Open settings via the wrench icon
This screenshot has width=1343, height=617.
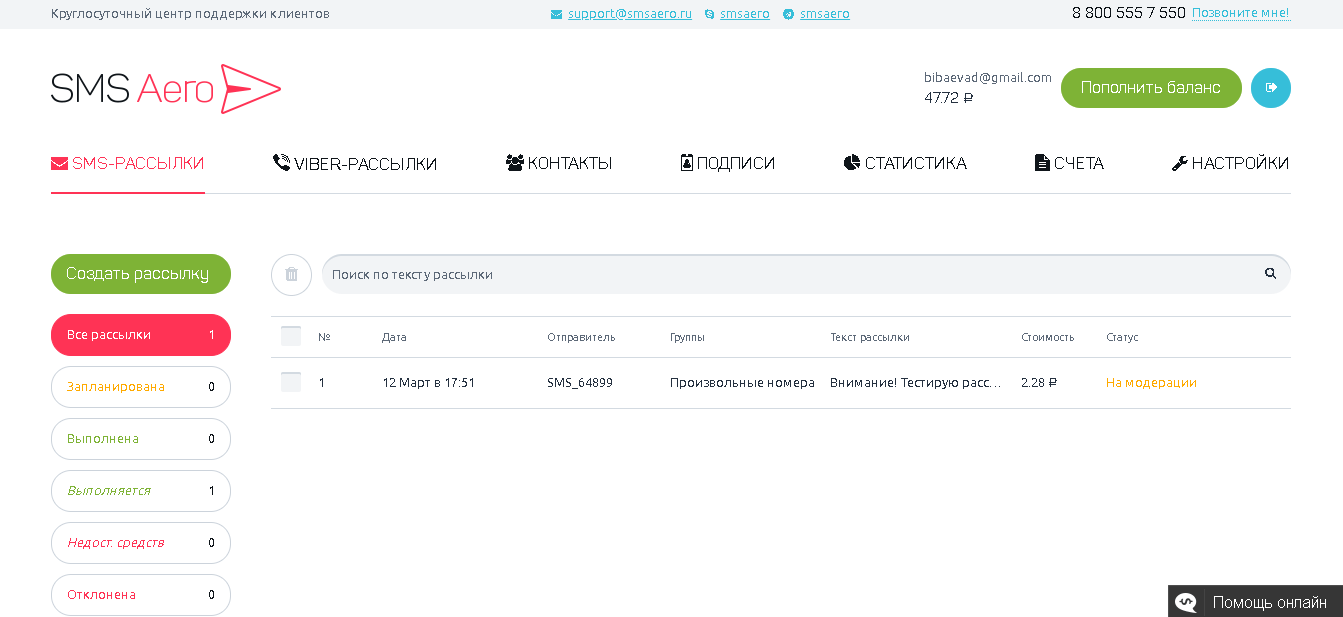(1182, 160)
